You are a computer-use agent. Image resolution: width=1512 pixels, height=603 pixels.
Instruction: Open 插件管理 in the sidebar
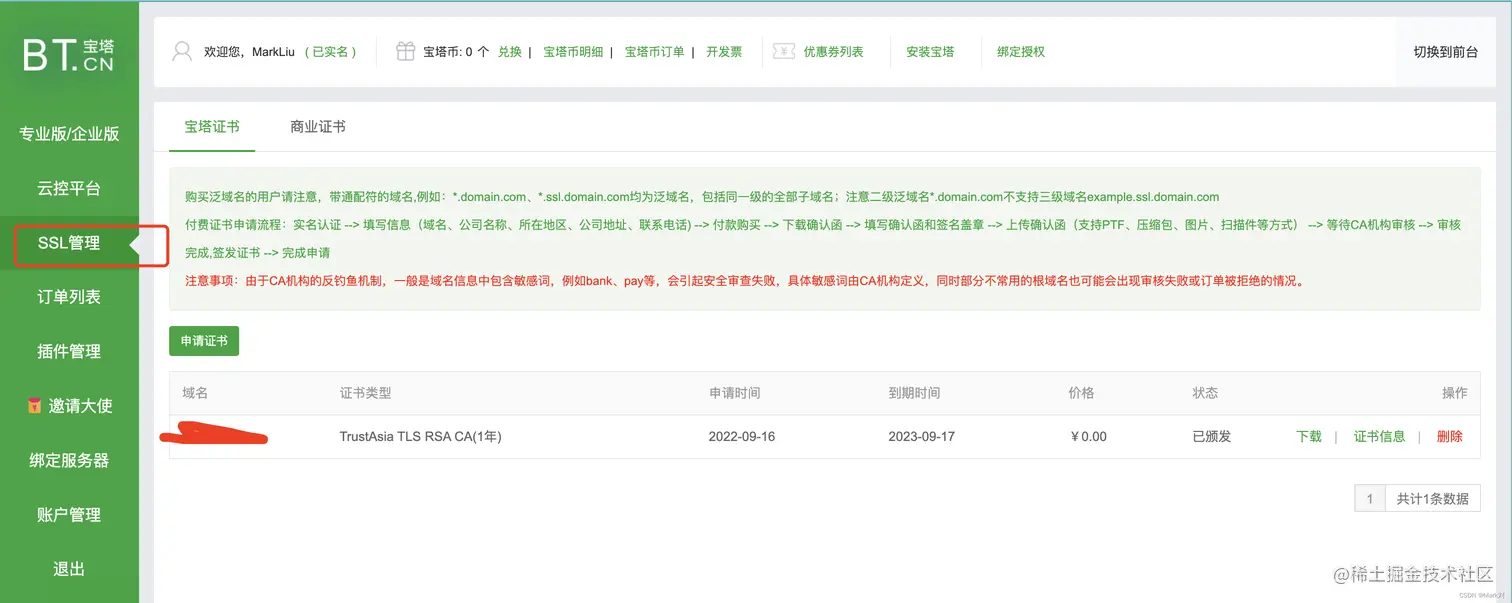tap(68, 351)
